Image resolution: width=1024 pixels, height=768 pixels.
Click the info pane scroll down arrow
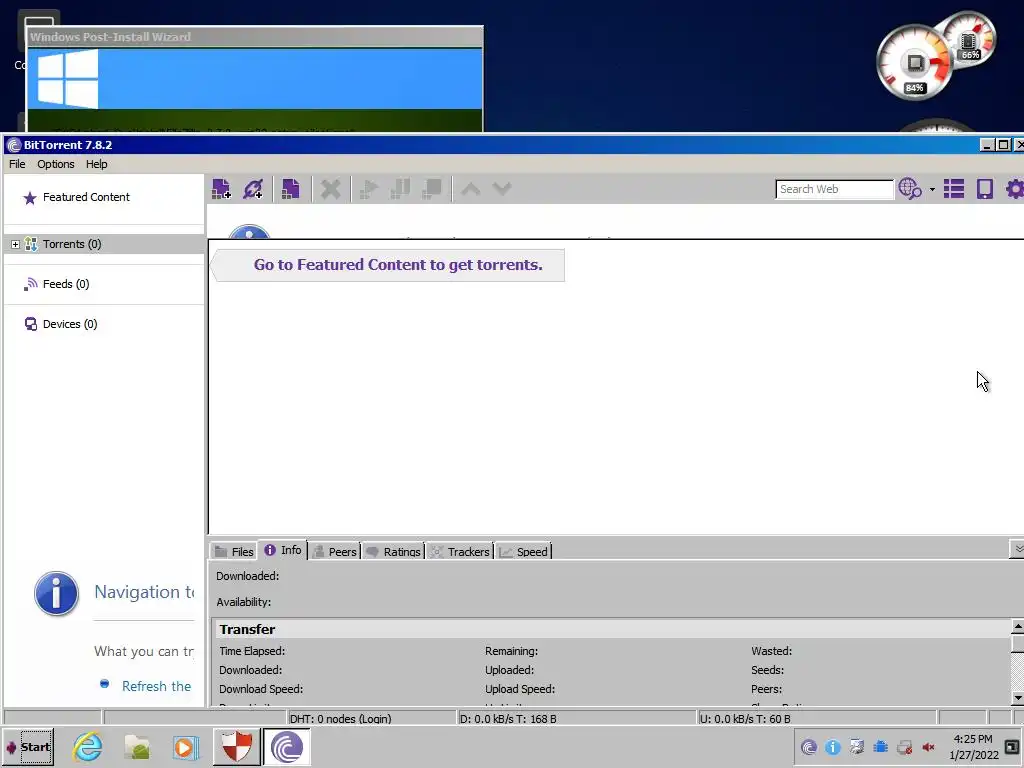(1017, 697)
